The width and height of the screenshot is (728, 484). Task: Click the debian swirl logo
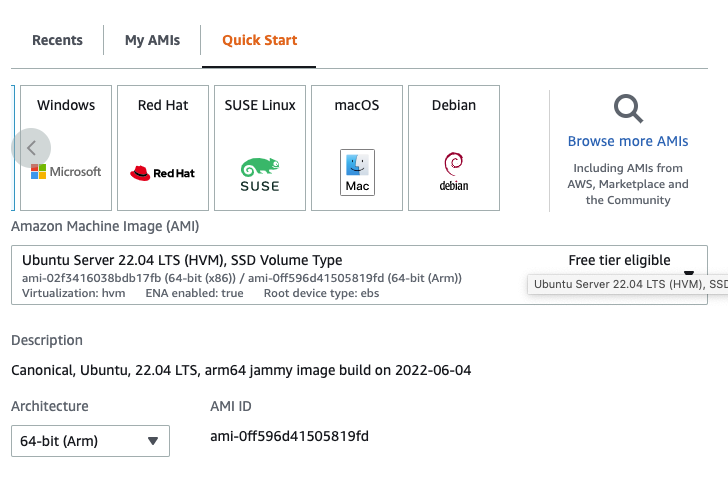tap(454, 172)
